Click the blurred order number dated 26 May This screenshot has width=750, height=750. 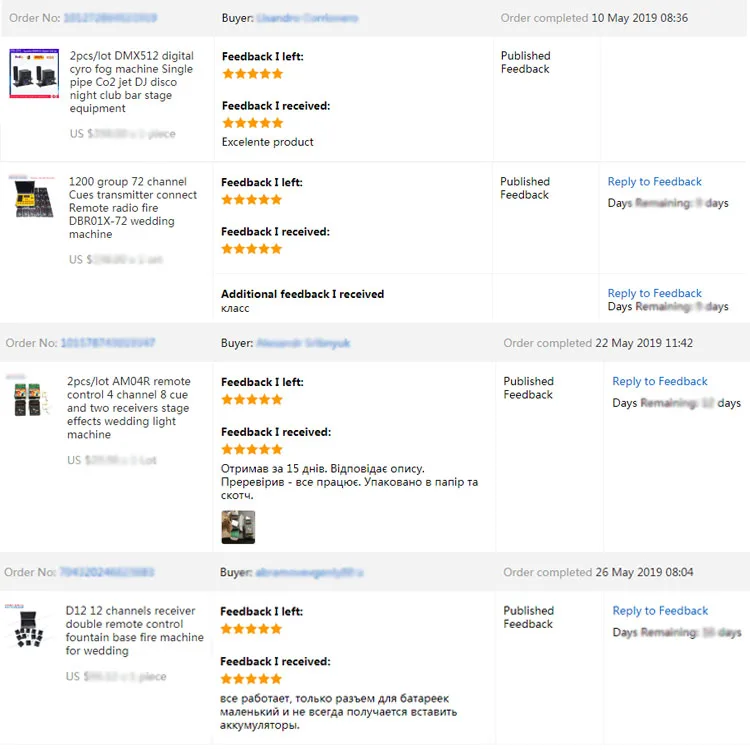tap(106, 572)
